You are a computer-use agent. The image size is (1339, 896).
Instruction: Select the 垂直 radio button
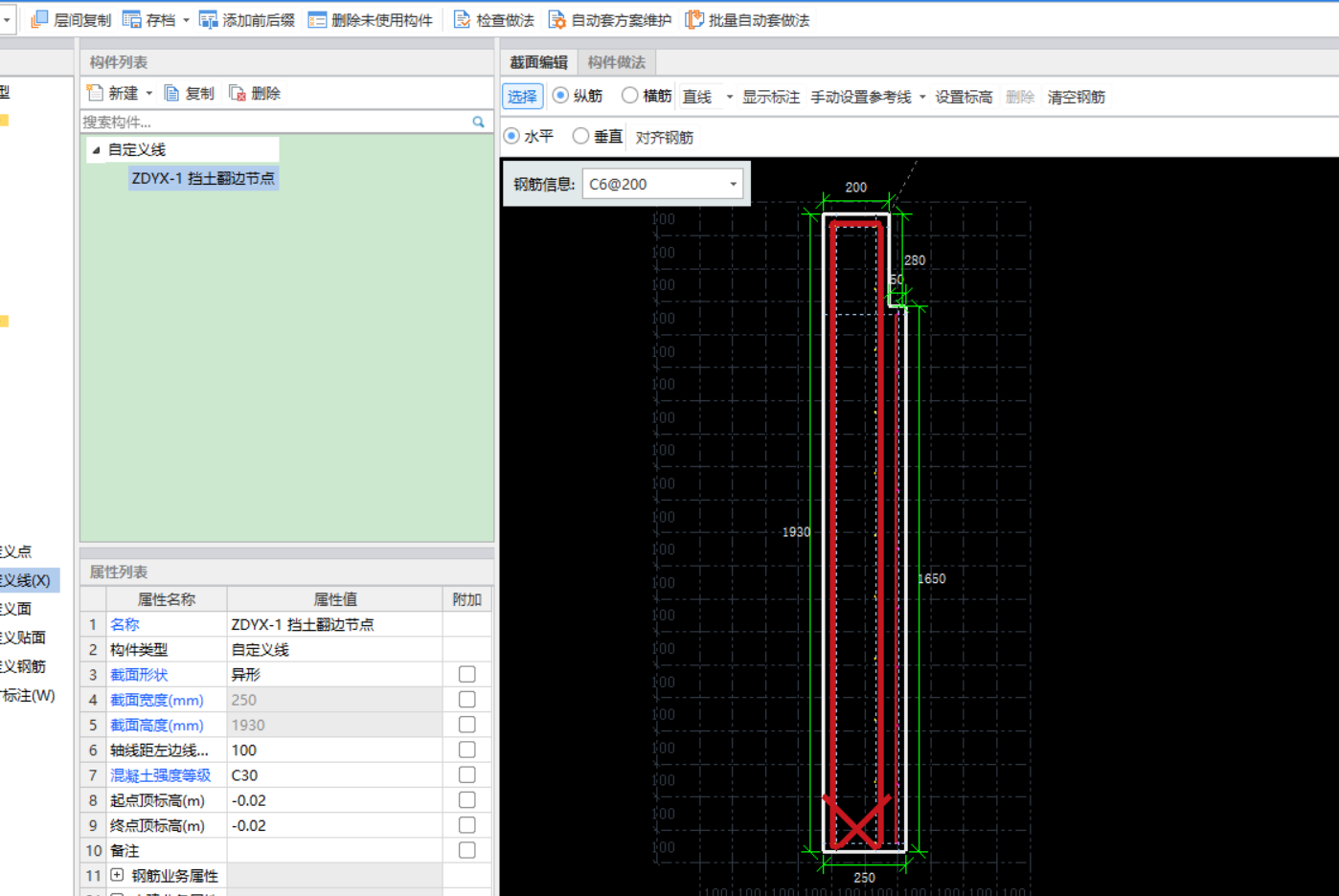point(580,136)
